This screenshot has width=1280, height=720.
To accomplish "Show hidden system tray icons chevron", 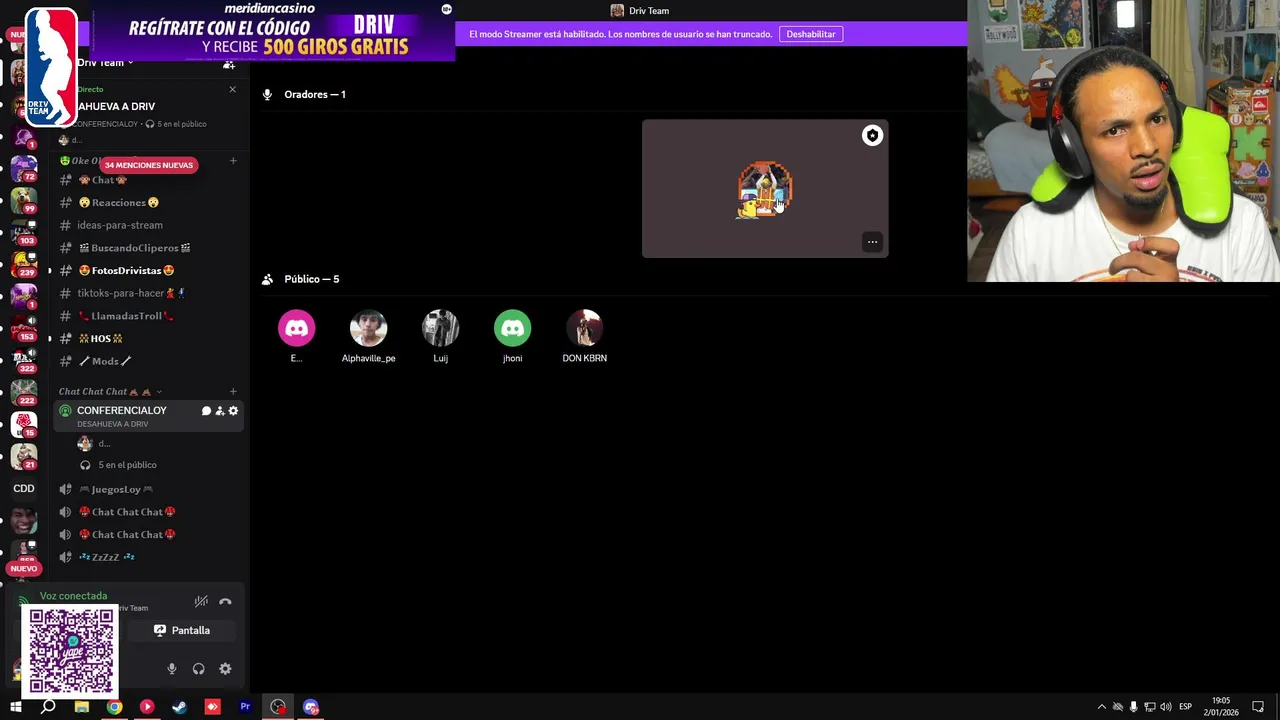I will click(x=1101, y=707).
